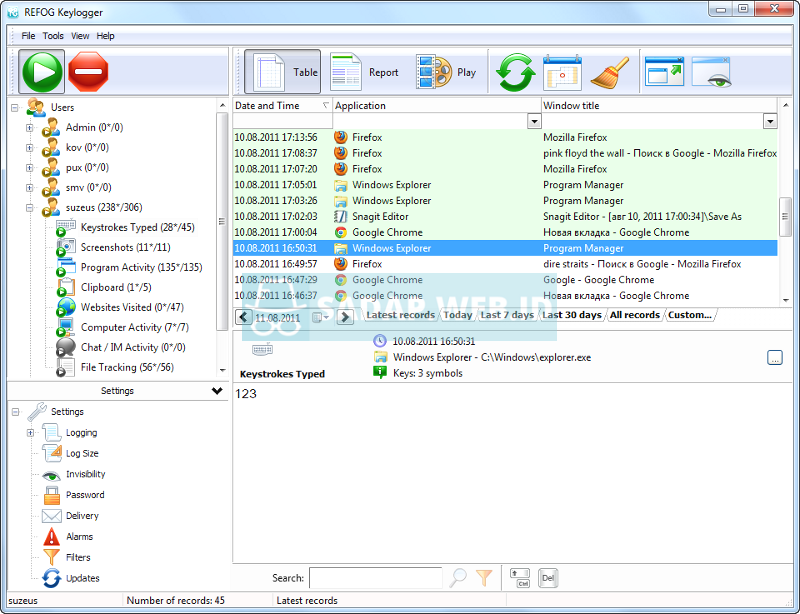Screen dimensions: 800x614
Task: Expand the kov user node
Action: [30, 148]
